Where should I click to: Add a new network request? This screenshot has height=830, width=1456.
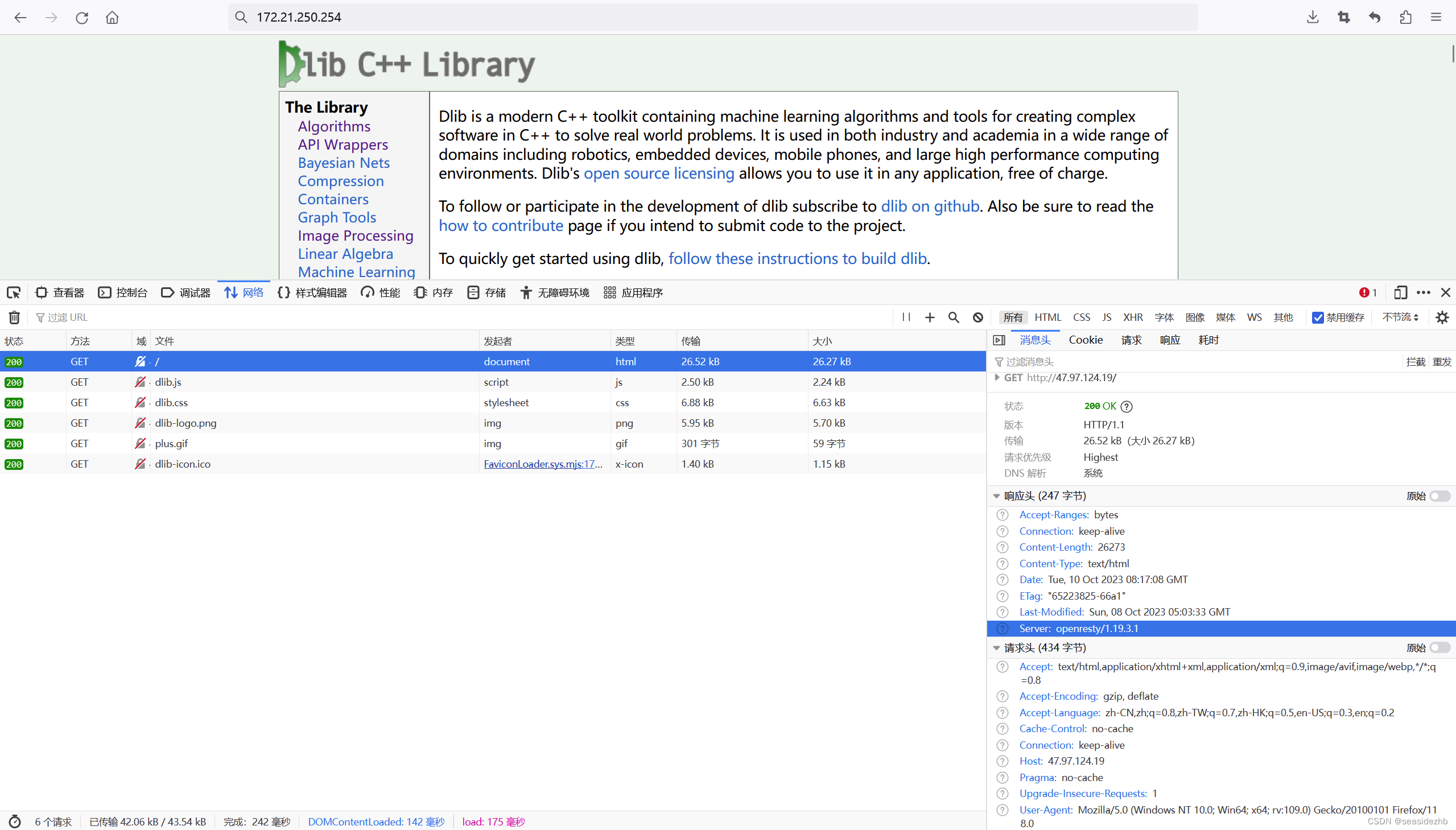[x=930, y=317]
